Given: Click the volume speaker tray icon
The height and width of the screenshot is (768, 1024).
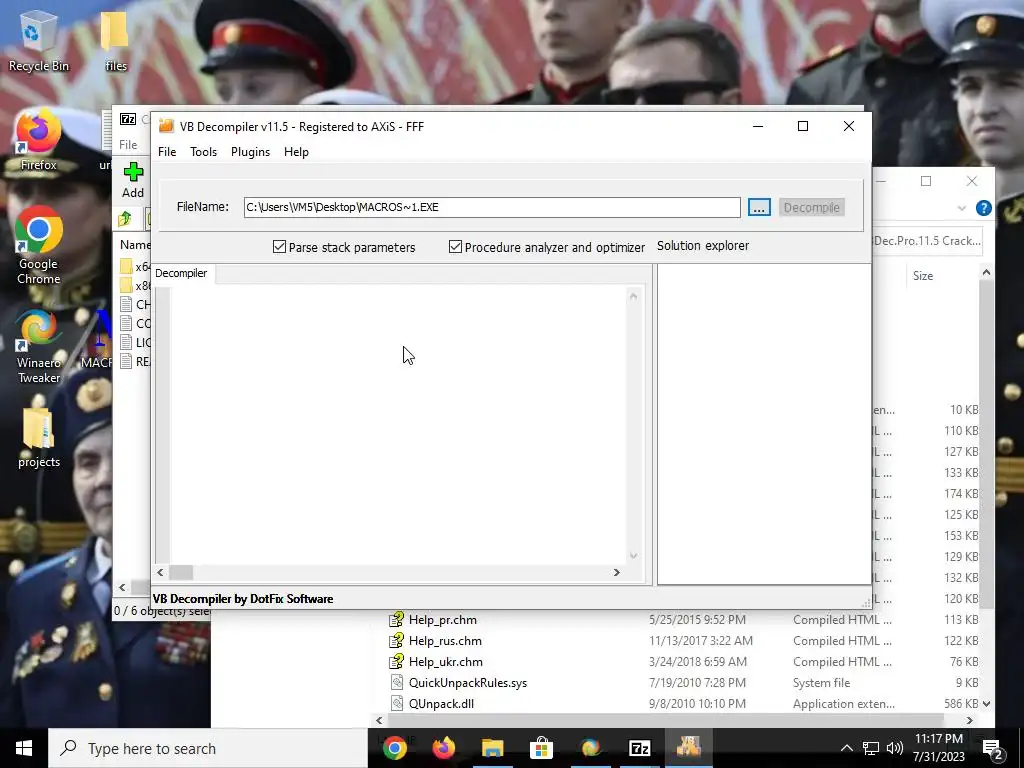Looking at the screenshot, I should 895,748.
